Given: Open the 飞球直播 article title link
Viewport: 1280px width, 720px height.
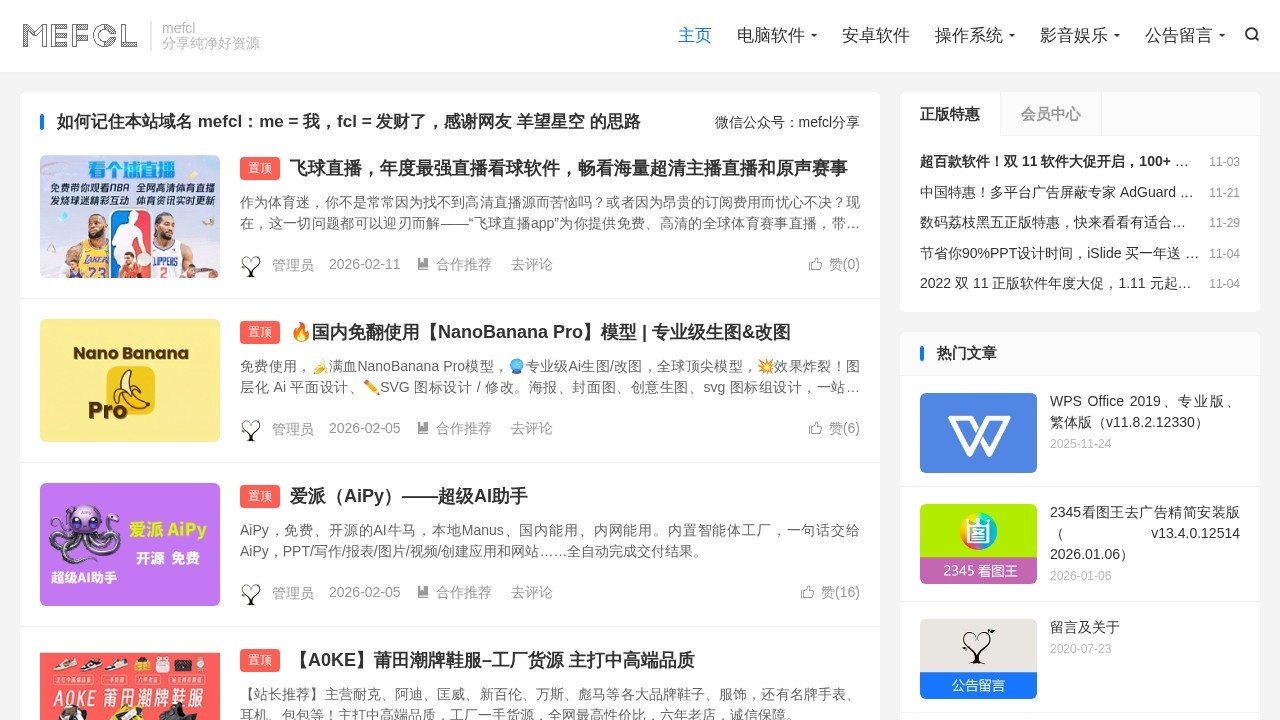Looking at the screenshot, I should 568,168.
